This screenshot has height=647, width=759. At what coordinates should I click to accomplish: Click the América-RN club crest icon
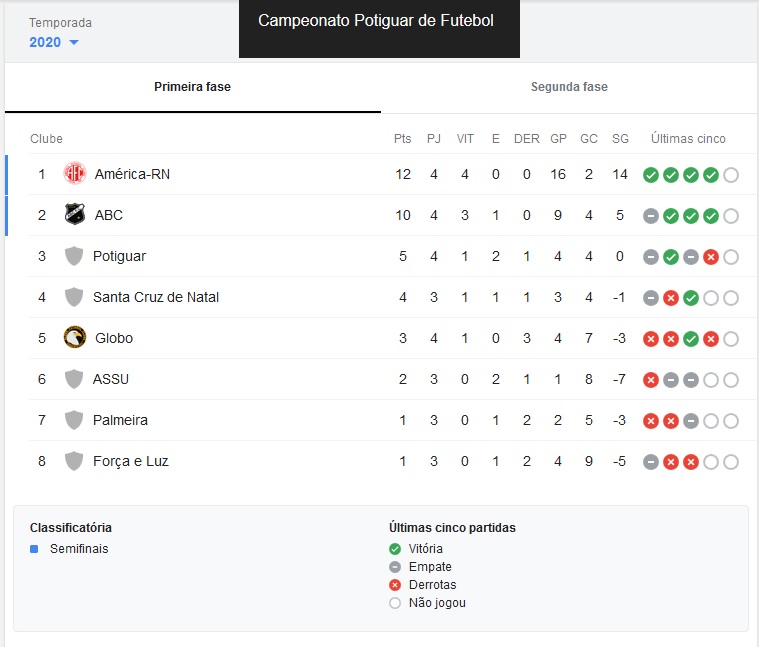pos(75,174)
